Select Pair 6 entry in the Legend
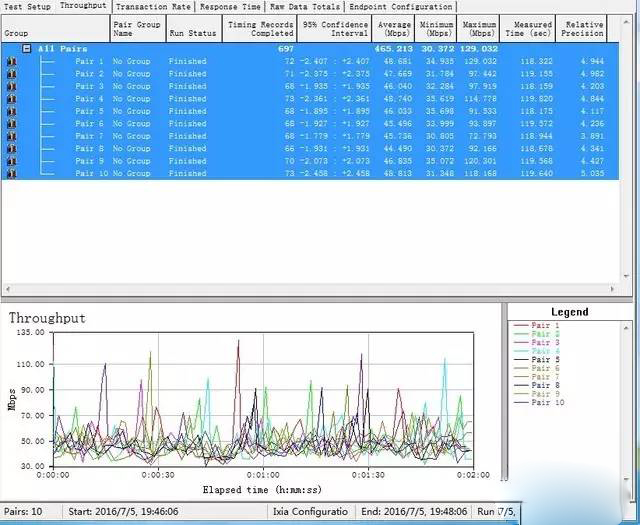Viewport: 640px width, 525px height. (548, 368)
